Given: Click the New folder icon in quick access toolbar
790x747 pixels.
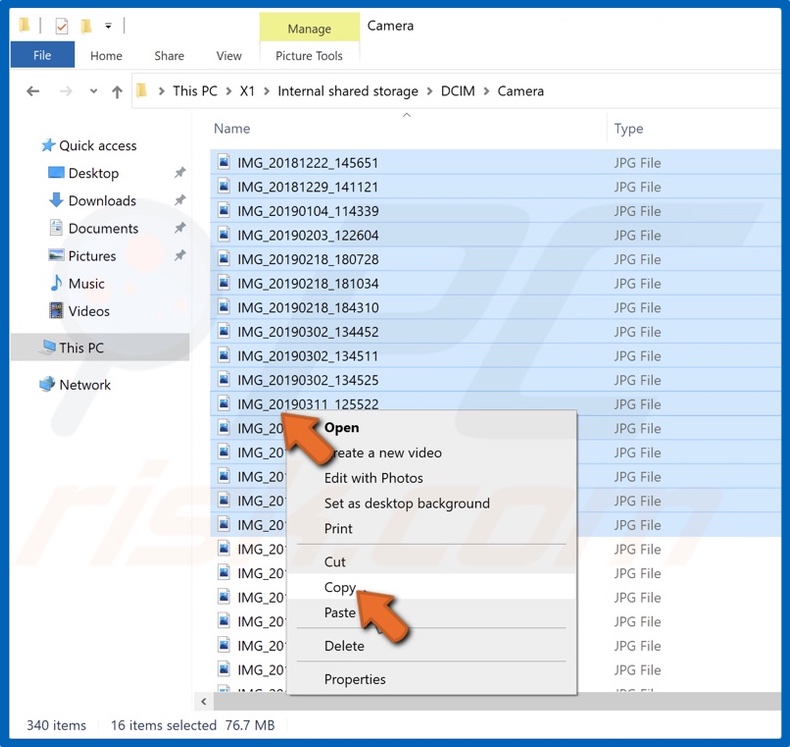Looking at the screenshot, I should pyautogui.click(x=86, y=25).
